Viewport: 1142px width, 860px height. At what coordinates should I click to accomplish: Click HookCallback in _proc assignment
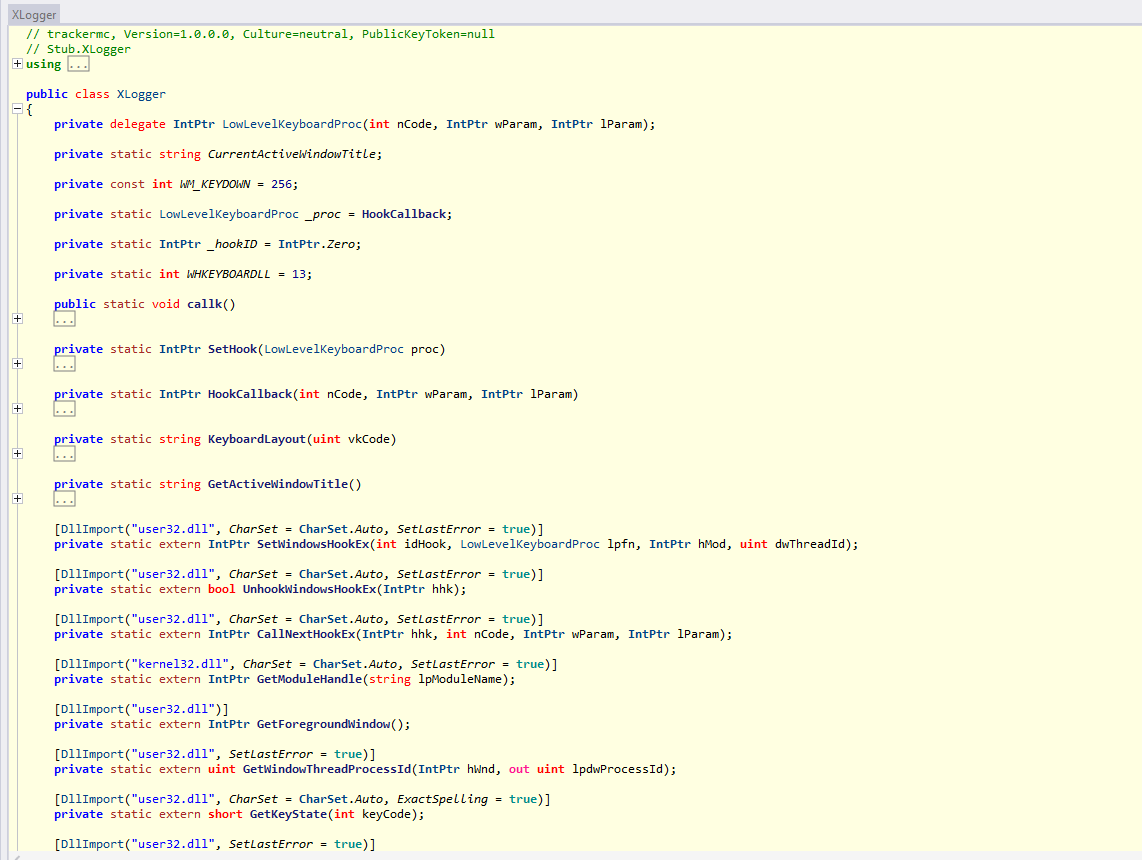click(x=403, y=214)
